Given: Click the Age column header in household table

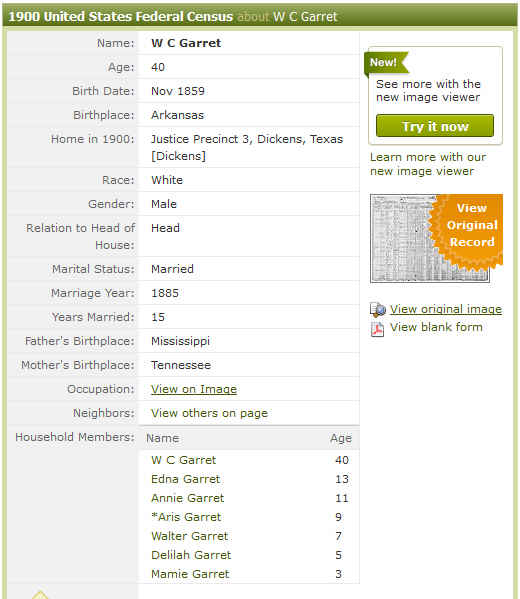Looking at the screenshot, I should pos(341,439).
